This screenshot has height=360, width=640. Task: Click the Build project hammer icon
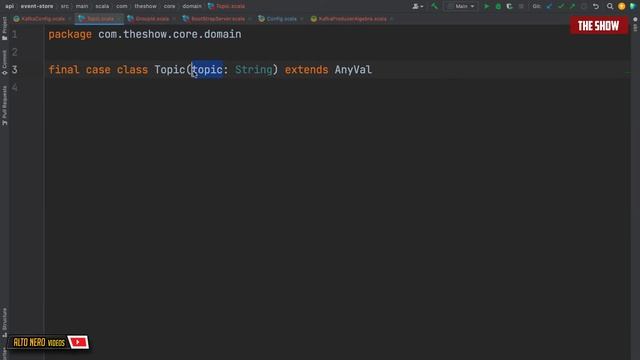(x=434, y=6)
